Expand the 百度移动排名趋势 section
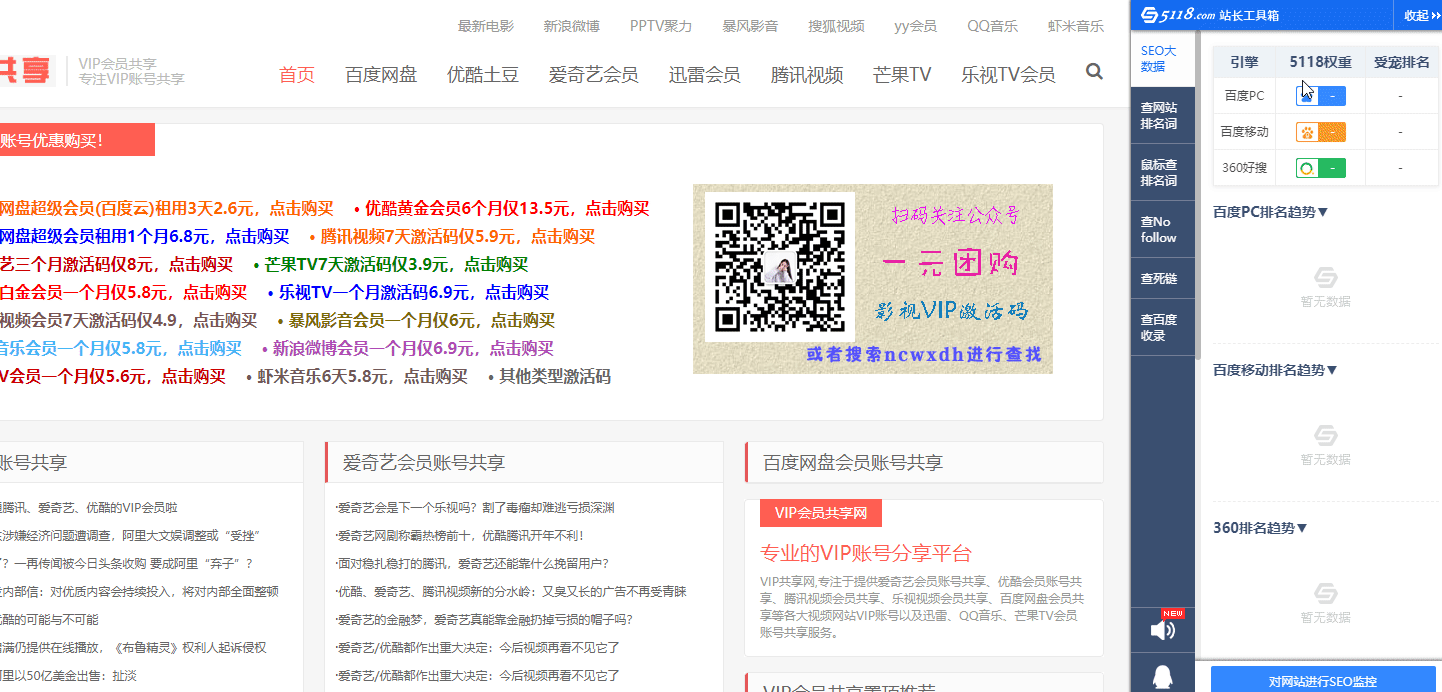 [1275, 370]
